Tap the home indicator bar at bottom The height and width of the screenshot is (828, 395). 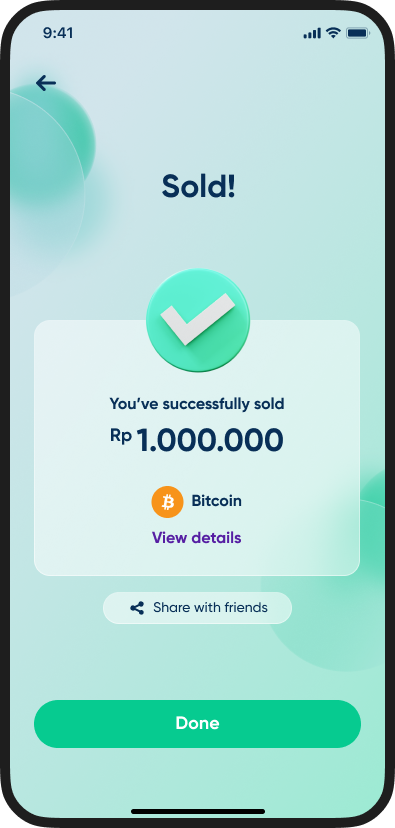pyautogui.click(x=198, y=812)
